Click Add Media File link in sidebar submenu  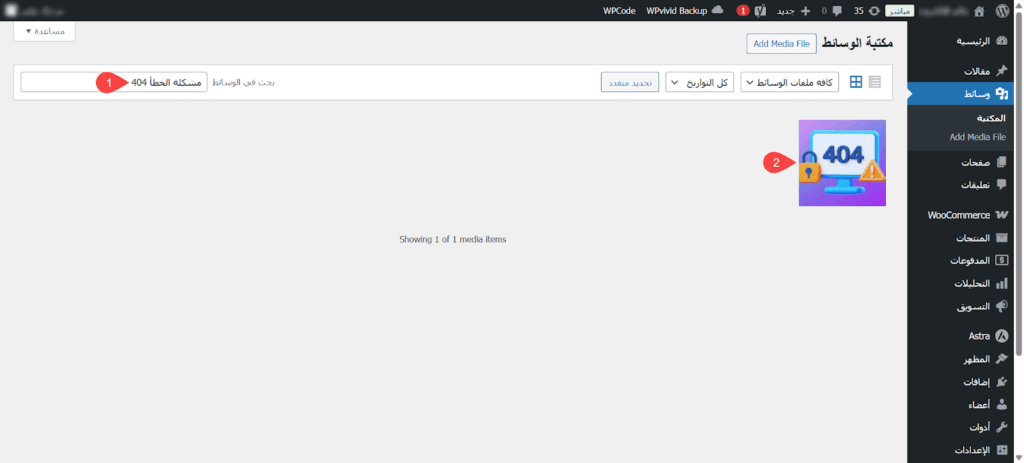coord(977,137)
